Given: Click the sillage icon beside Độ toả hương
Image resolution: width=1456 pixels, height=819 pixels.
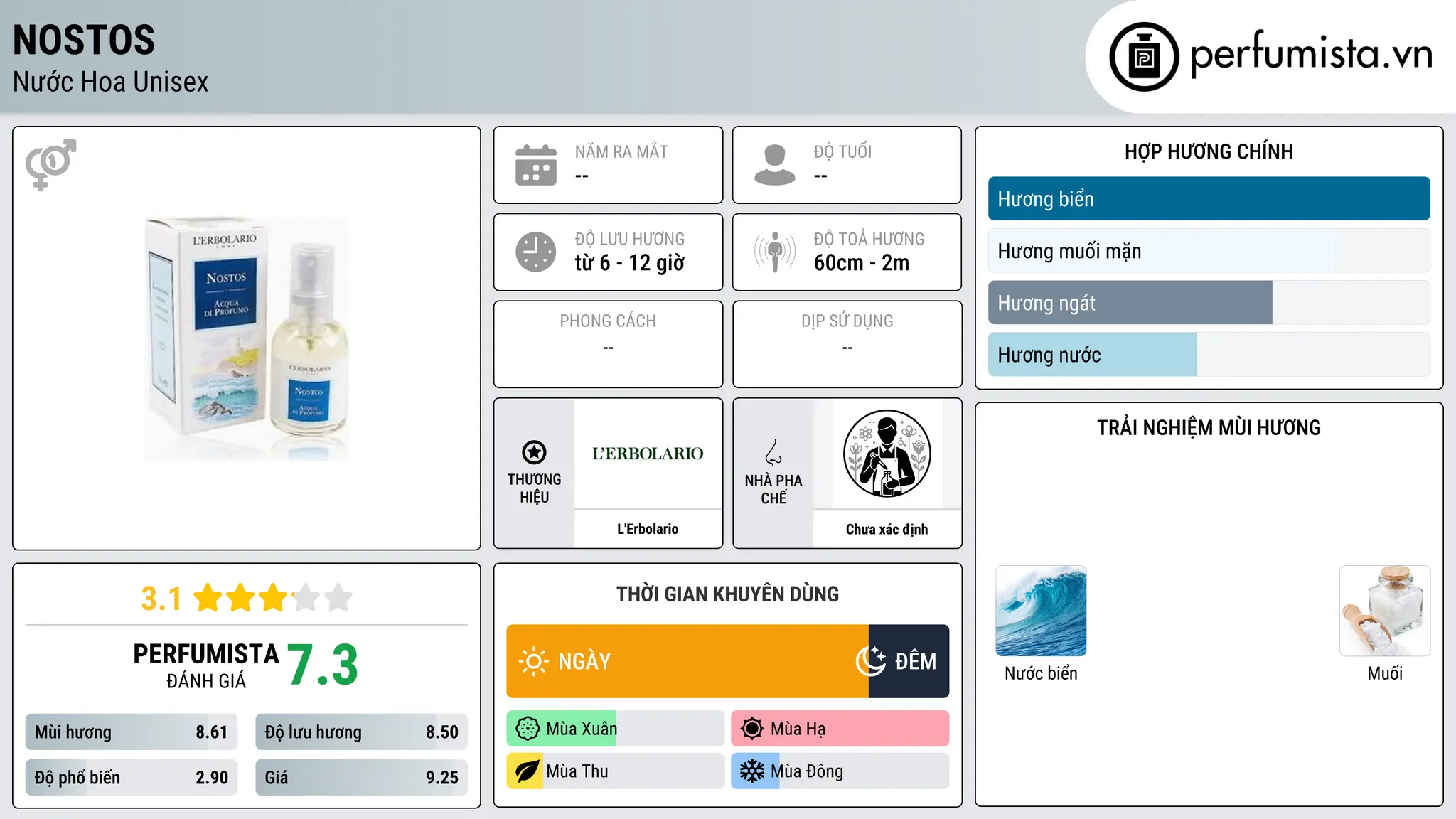Looking at the screenshot, I should pyautogui.click(x=775, y=252).
